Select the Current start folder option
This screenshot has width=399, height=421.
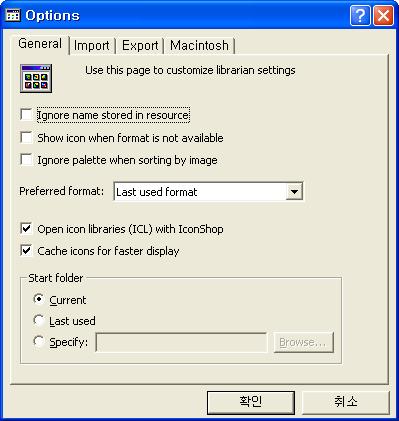pos(39,299)
